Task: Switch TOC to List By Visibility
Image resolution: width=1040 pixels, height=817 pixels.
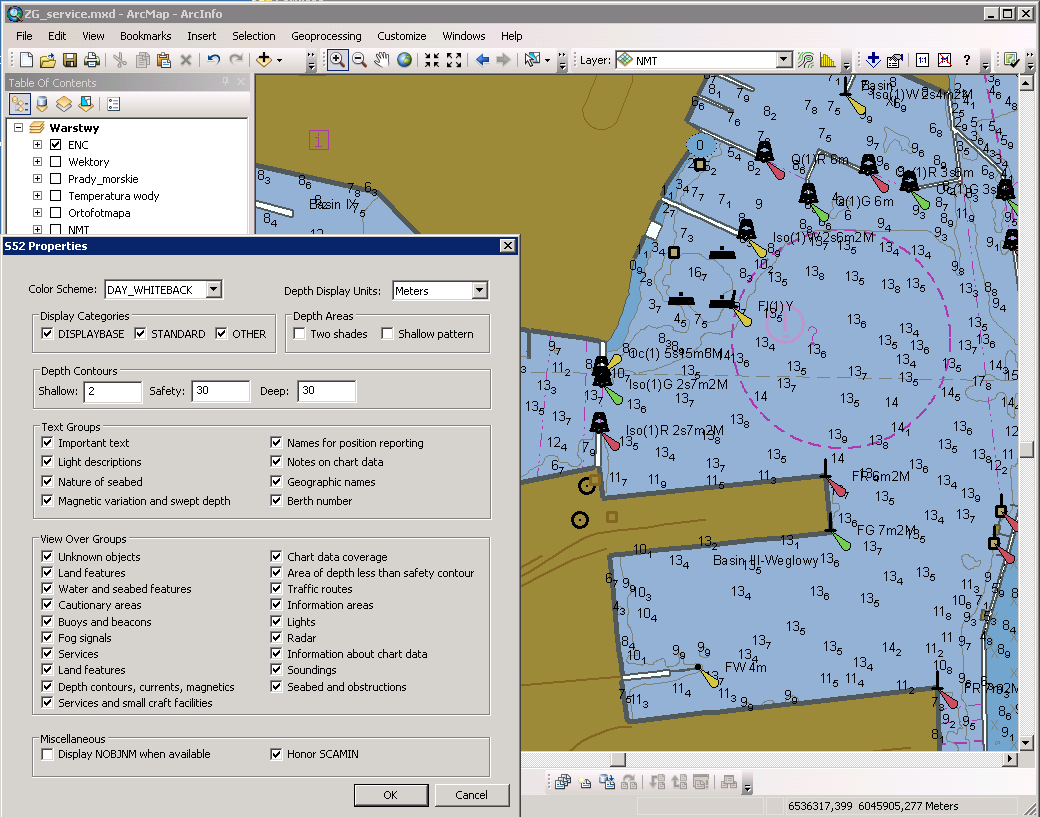Action: 64,104
